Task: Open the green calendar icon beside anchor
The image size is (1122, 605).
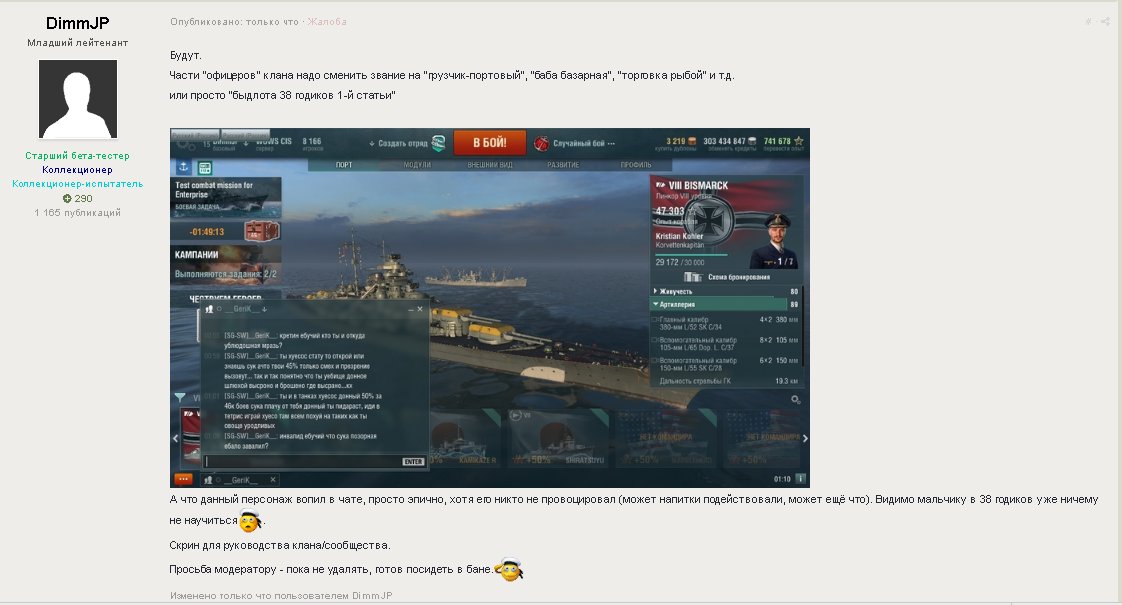Action: point(205,168)
